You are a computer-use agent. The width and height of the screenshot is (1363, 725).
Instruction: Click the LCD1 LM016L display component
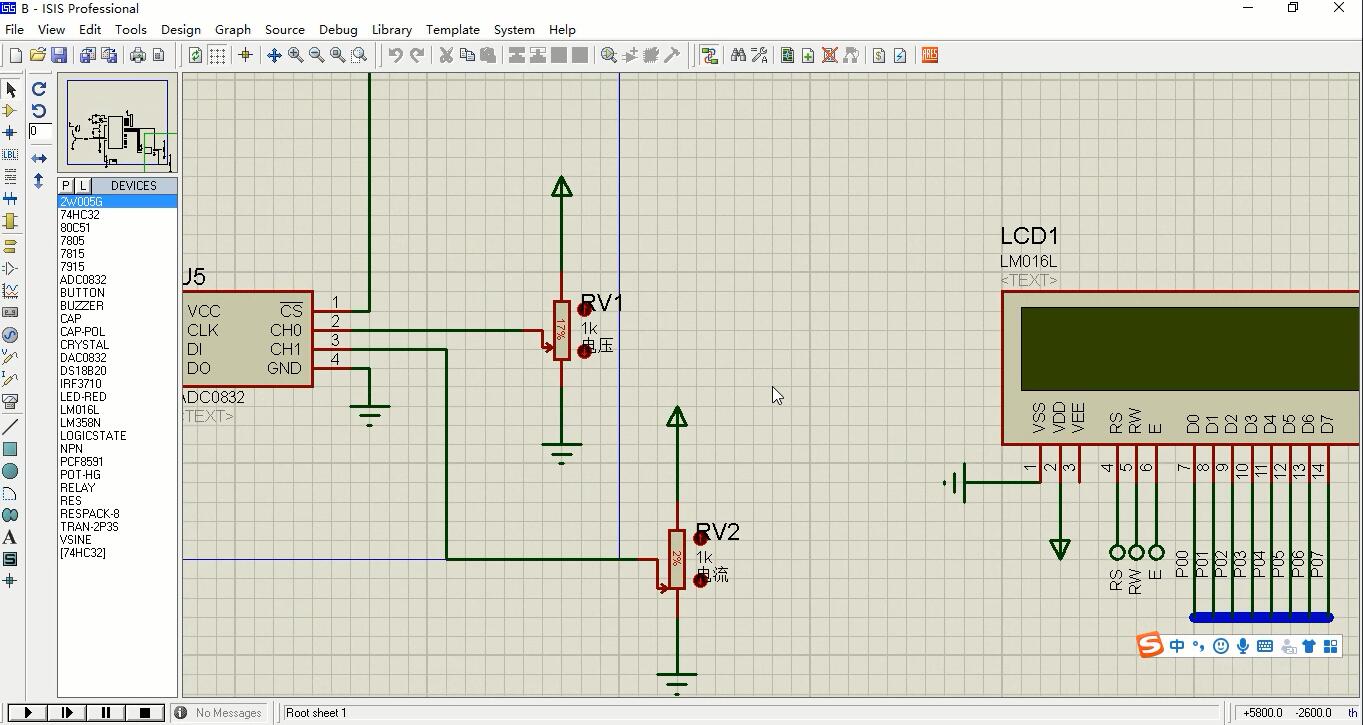click(x=1181, y=368)
